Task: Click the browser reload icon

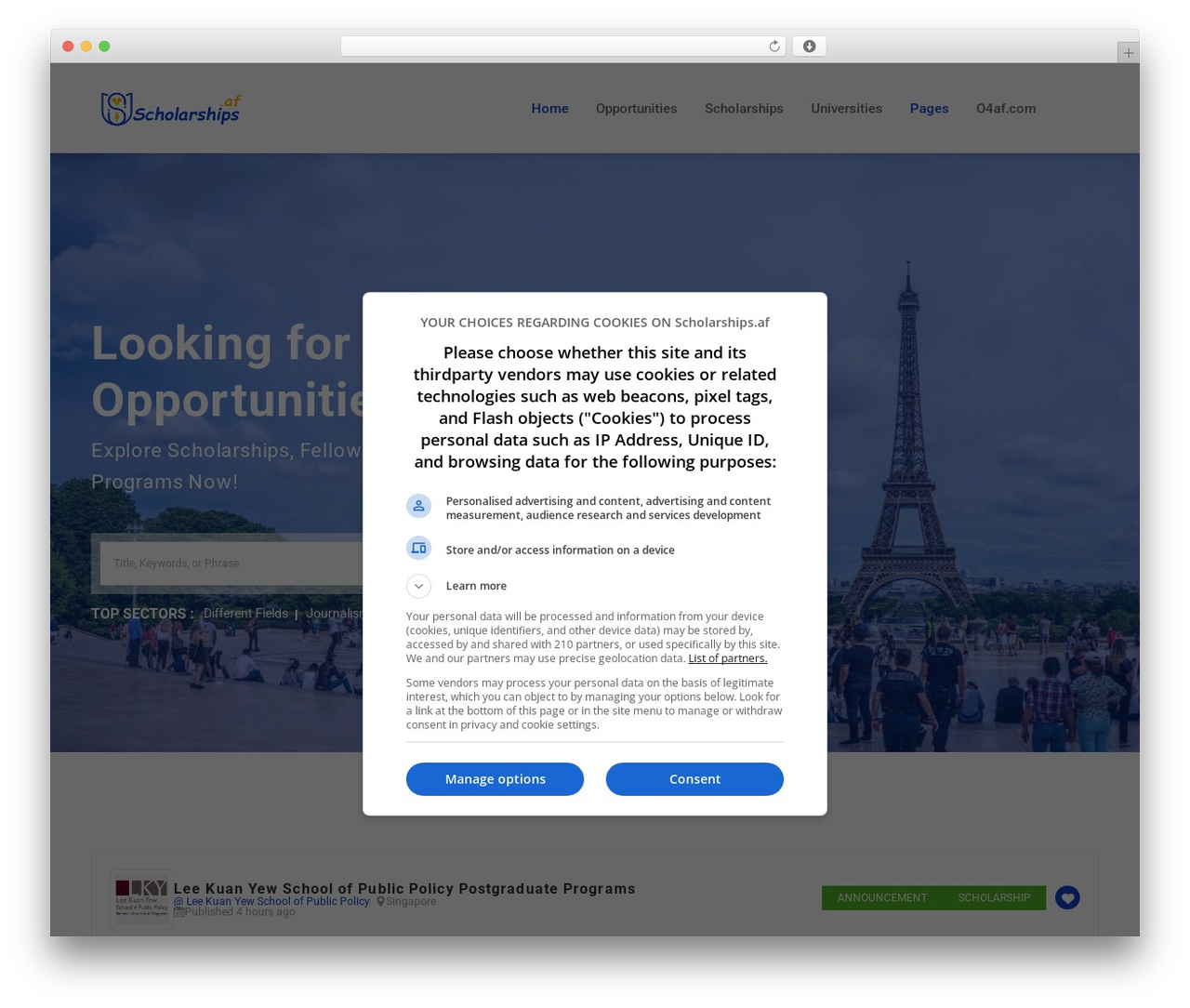Action: [x=773, y=46]
